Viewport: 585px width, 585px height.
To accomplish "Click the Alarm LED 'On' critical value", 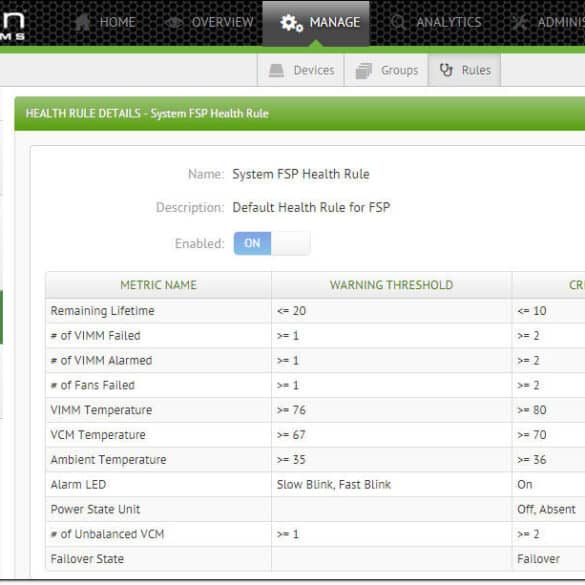I will 525,485.
